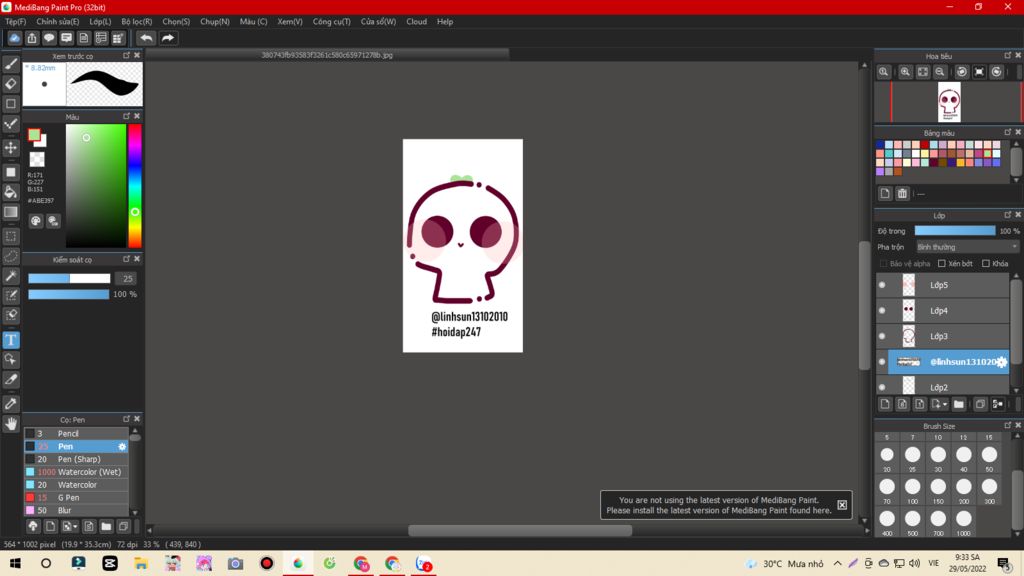Activate the rectangular Select tool
Image resolution: width=1024 pixels, height=576 pixels.
(11, 236)
